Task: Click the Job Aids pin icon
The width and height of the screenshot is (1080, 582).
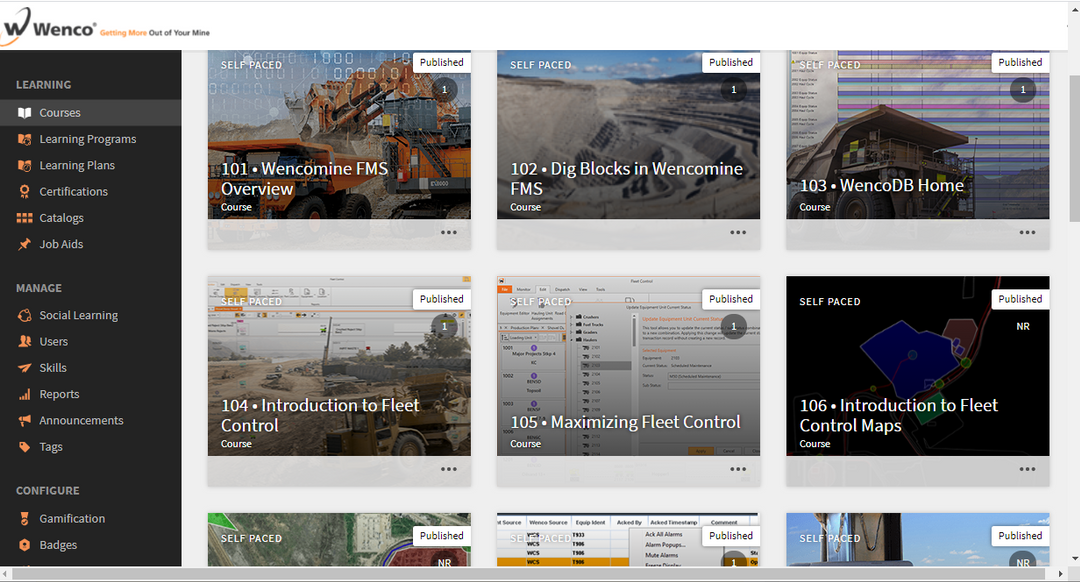Action: 24,243
